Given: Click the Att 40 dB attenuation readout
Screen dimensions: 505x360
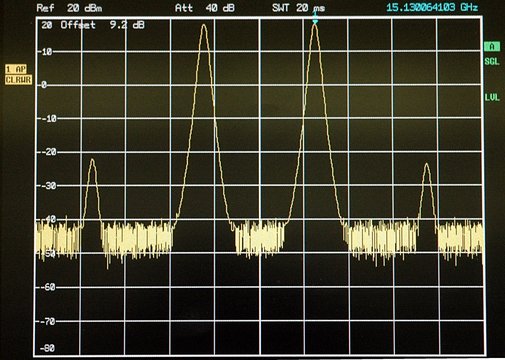Looking at the screenshot, I should (x=205, y=8).
